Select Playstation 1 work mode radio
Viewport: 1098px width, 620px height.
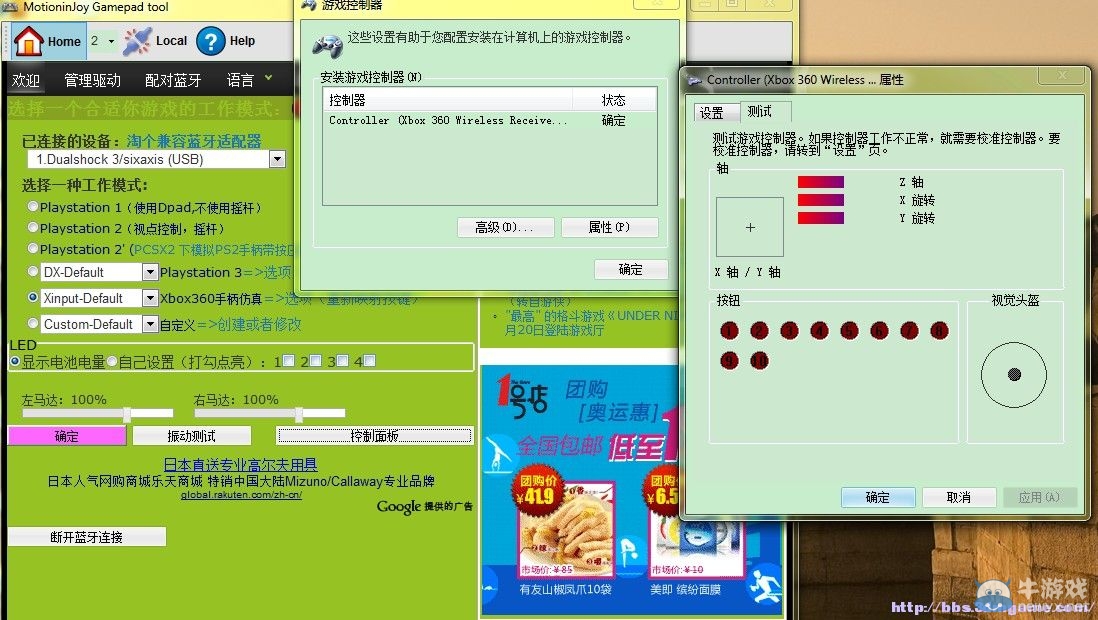click(x=33, y=207)
